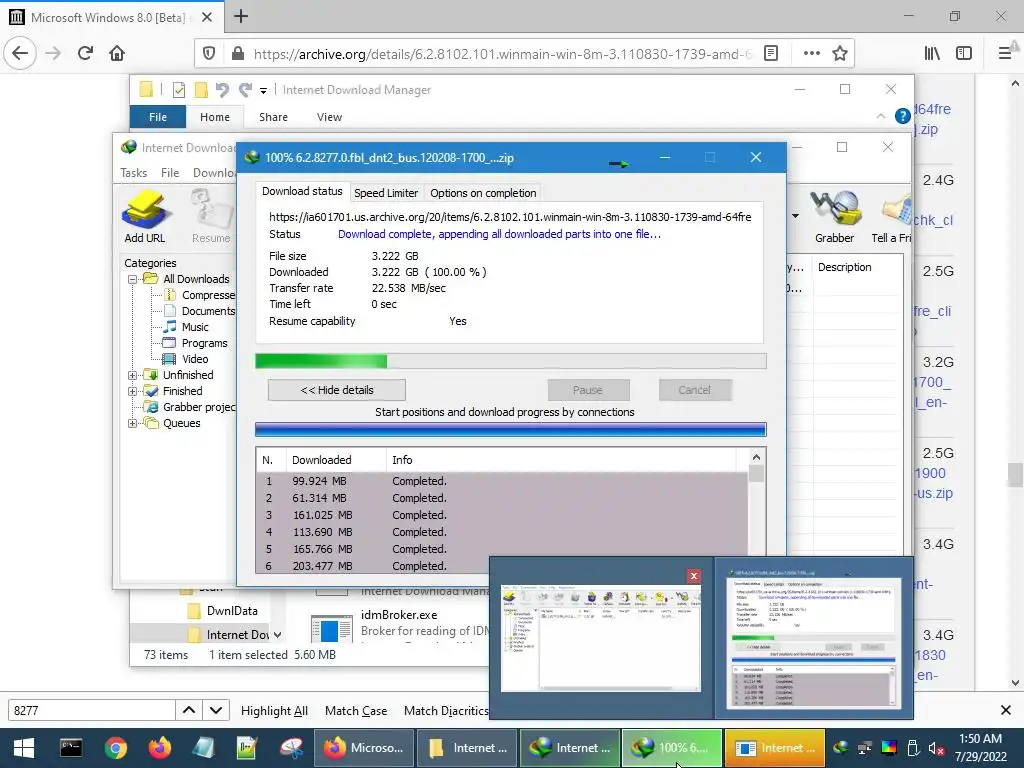Expand the Queues category

(x=133, y=423)
